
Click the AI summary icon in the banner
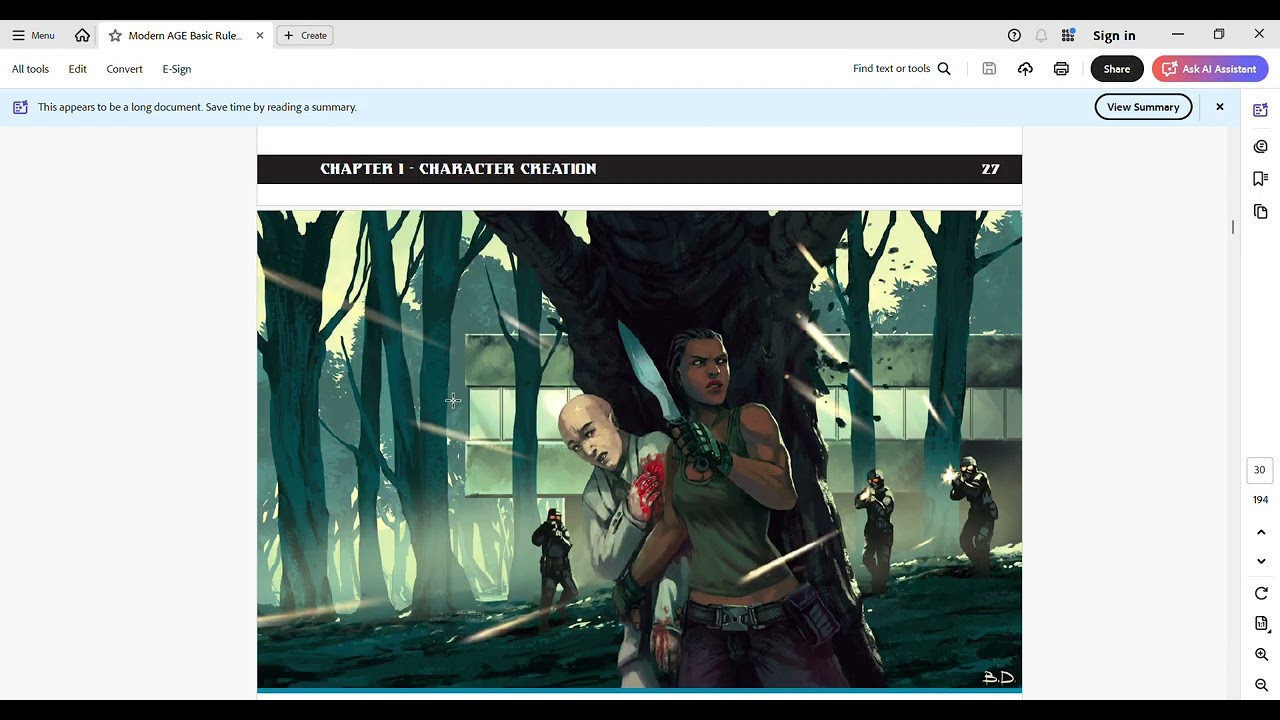coord(20,107)
